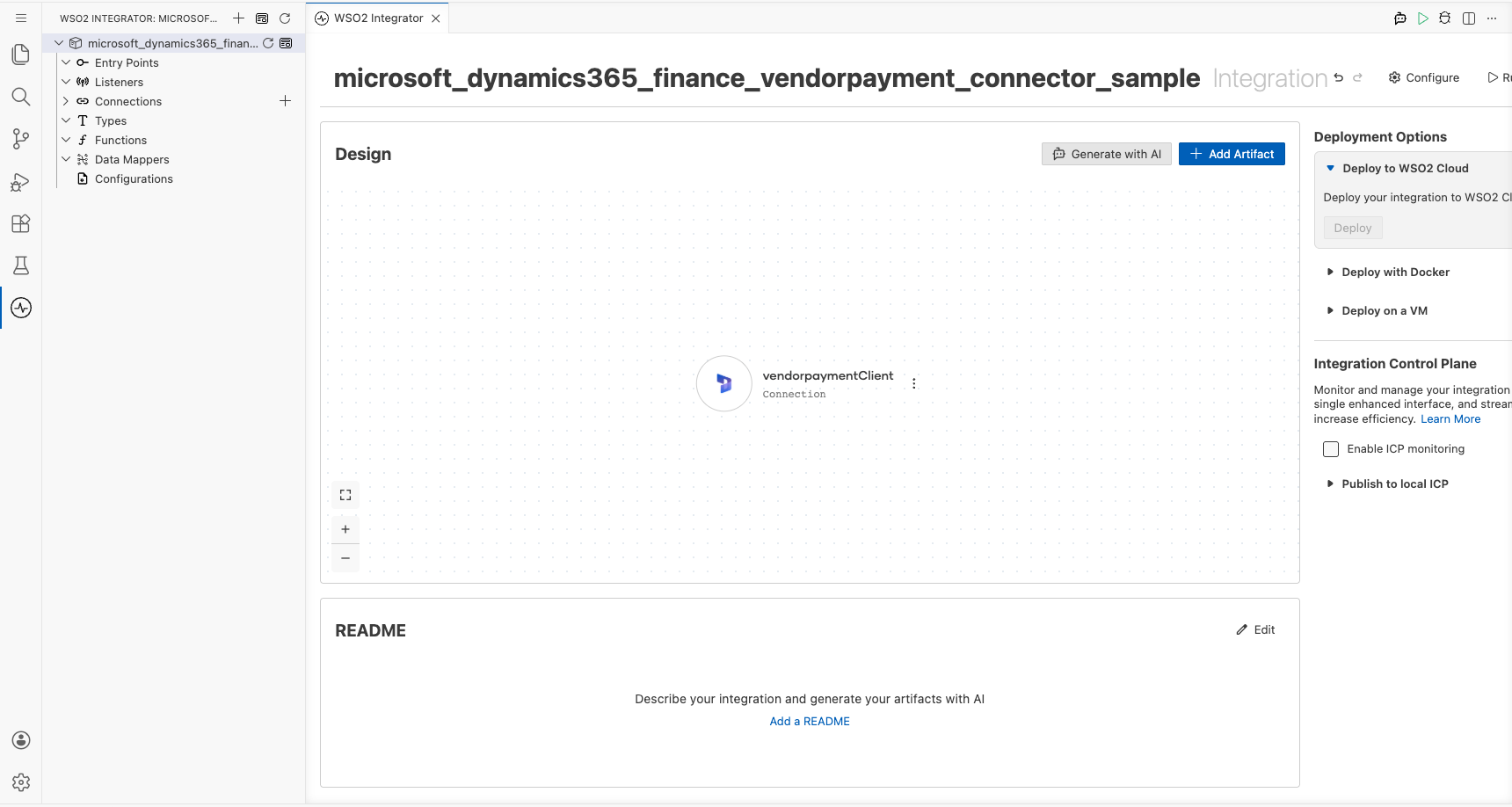Viewport: 1512px width, 807px height.
Task: Zoom out on the design canvas
Action: [x=345, y=558]
